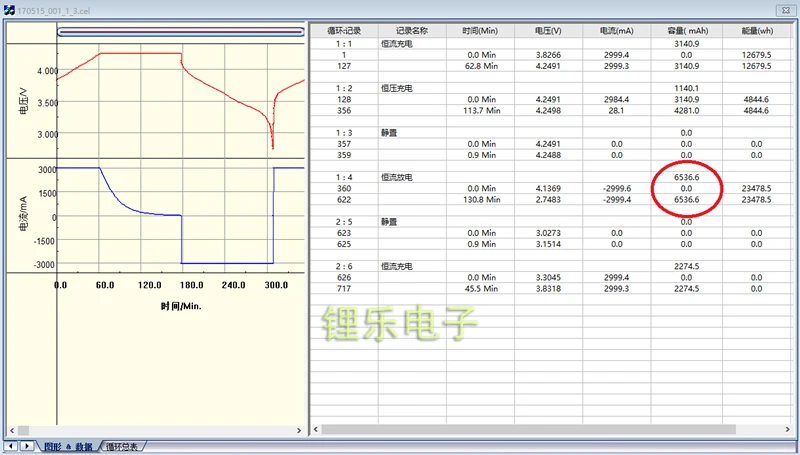Click data table scroll right arrow

(x=787, y=429)
